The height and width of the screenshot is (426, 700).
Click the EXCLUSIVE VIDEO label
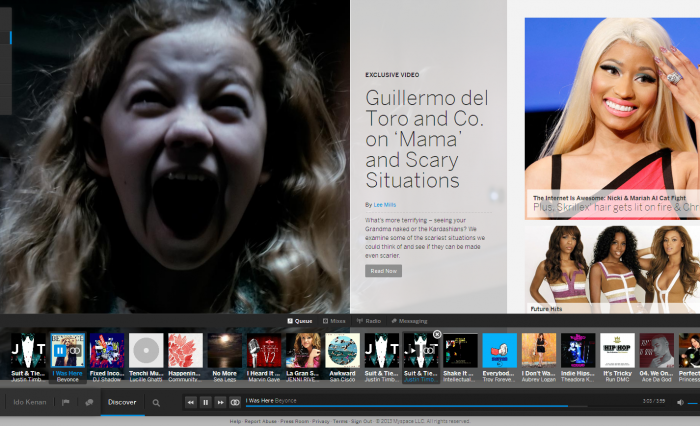pyautogui.click(x=392, y=75)
